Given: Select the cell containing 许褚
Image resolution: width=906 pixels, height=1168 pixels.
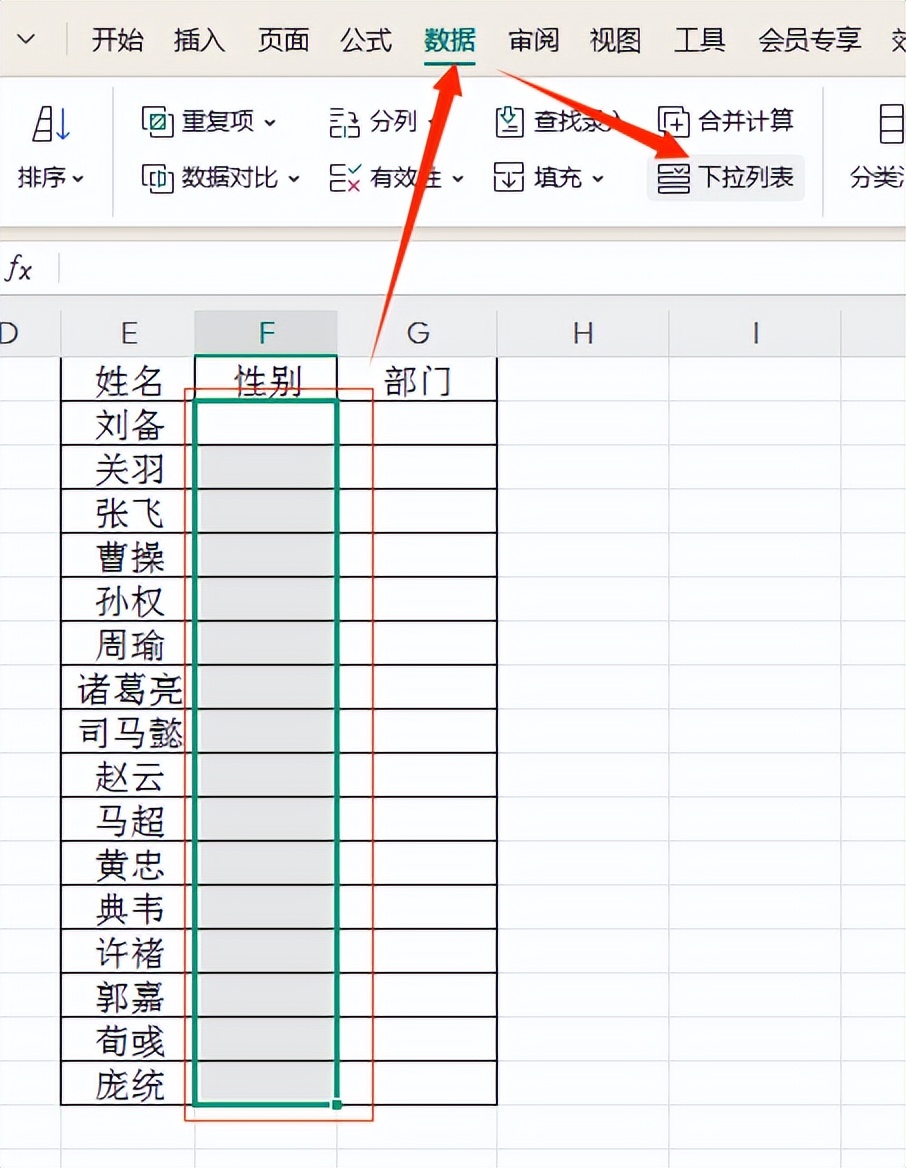Looking at the screenshot, I should tap(128, 951).
